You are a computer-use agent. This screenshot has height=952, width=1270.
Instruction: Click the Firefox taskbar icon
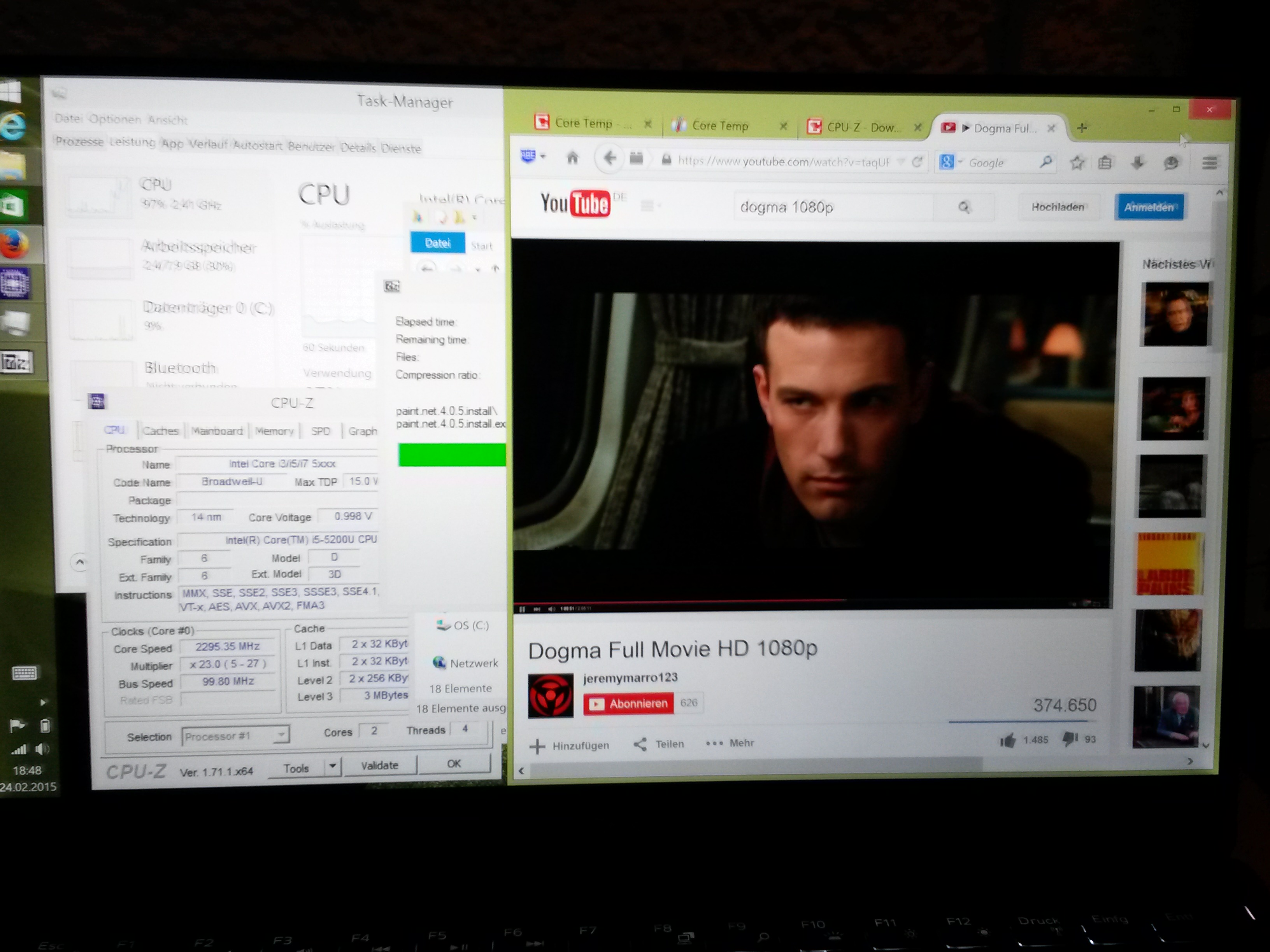click(14, 245)
